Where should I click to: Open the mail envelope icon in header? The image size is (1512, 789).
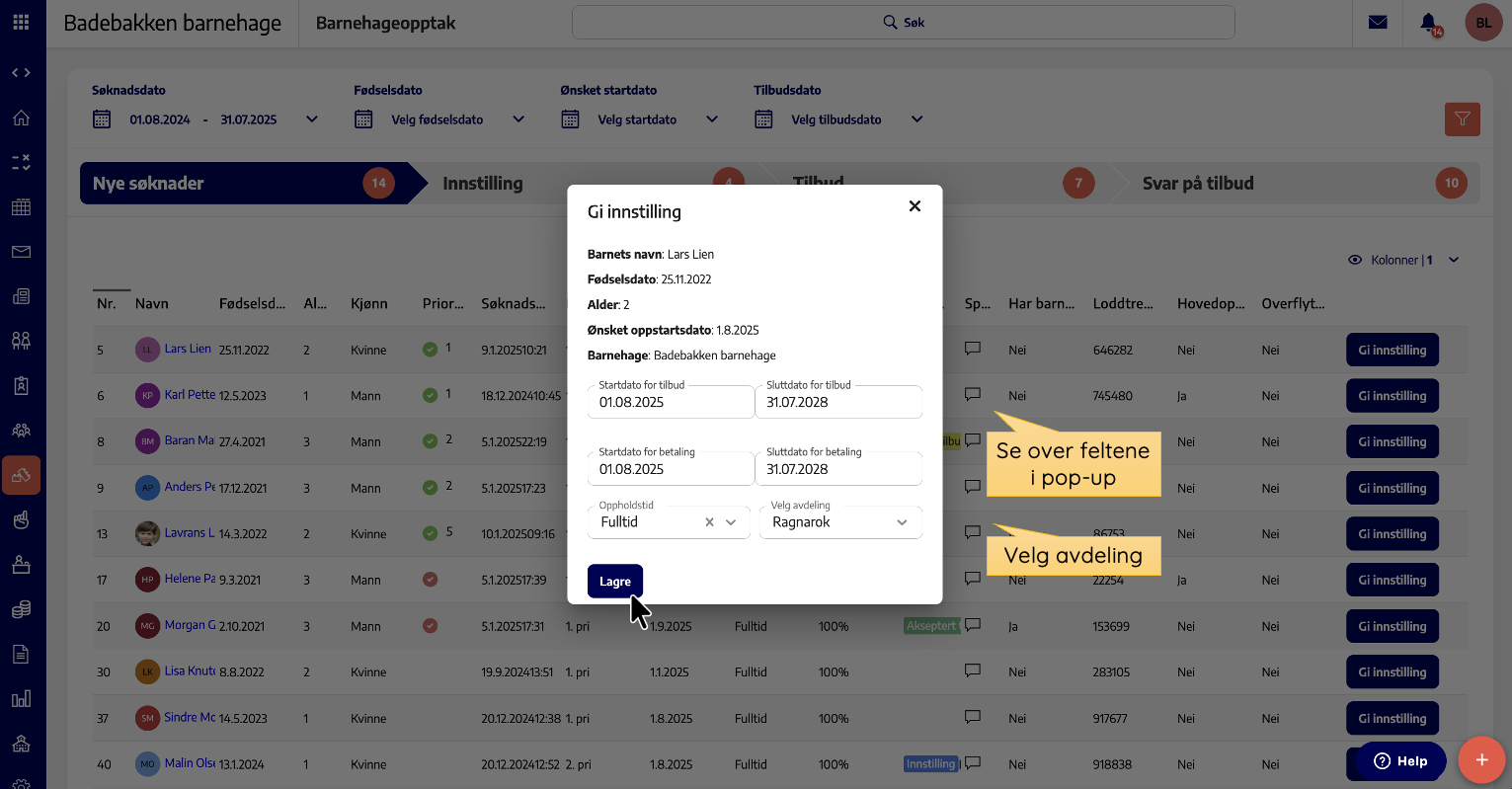click(1378, 23)
